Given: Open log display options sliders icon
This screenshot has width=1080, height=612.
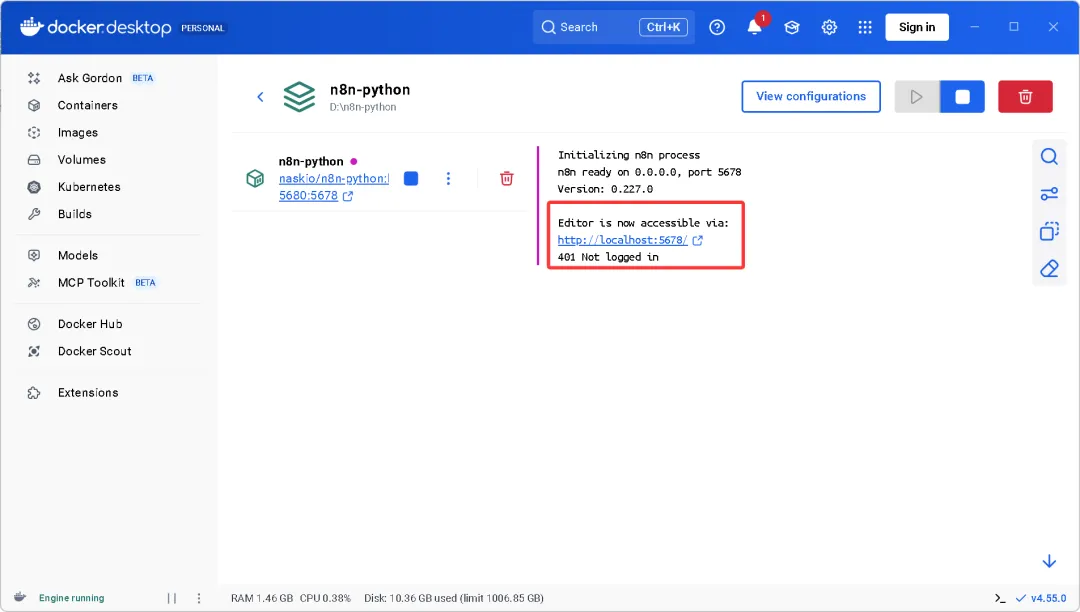Looking at the screenshot, I should (x=1049, y=194).
